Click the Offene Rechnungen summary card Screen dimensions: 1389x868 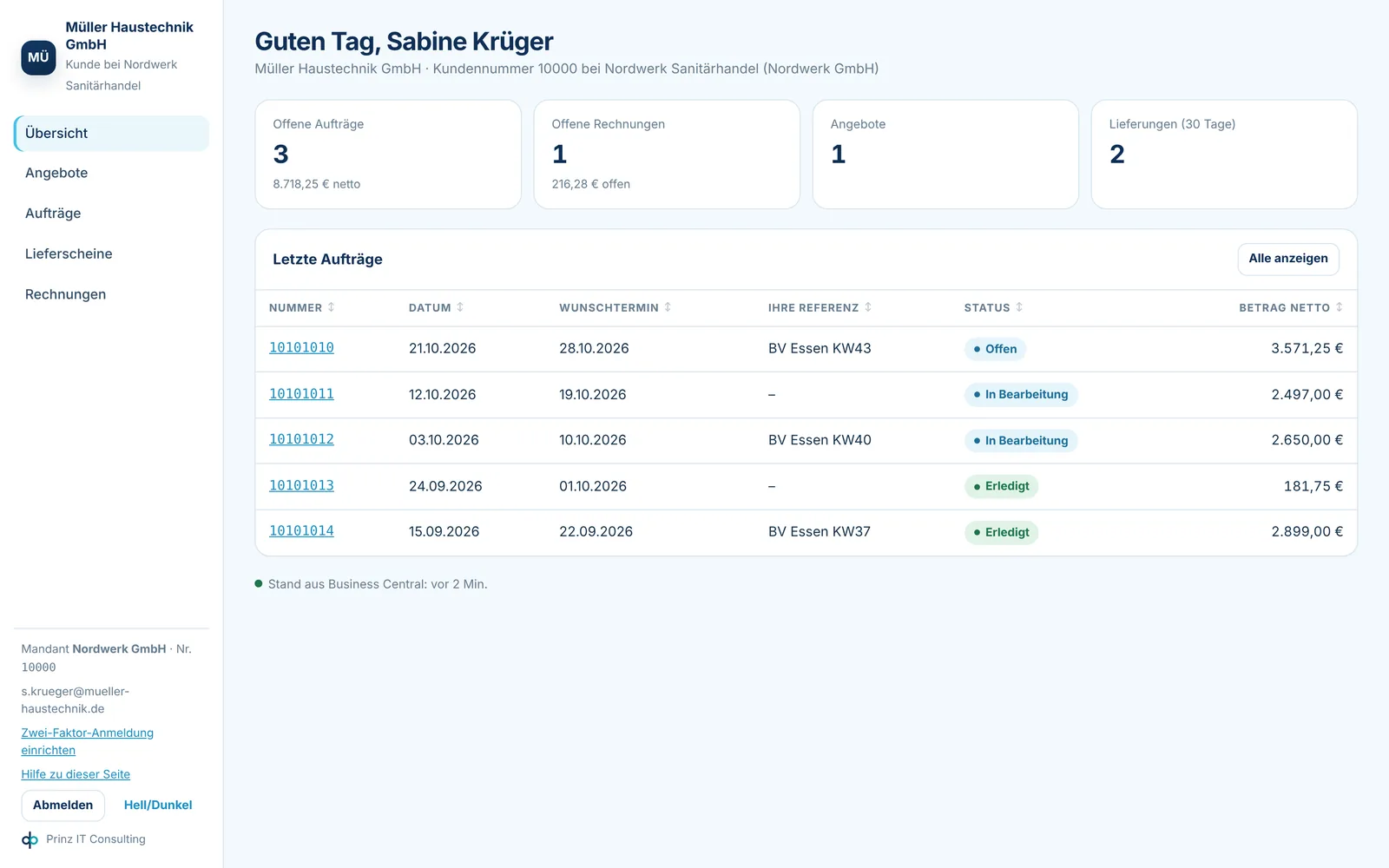point(667,155)
